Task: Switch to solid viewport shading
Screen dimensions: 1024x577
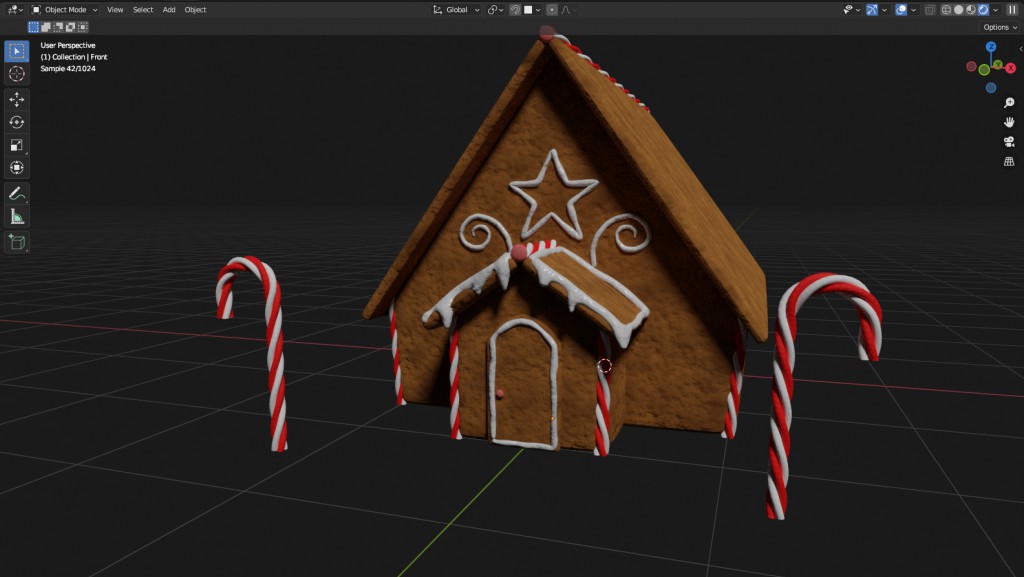Action: 958,10
